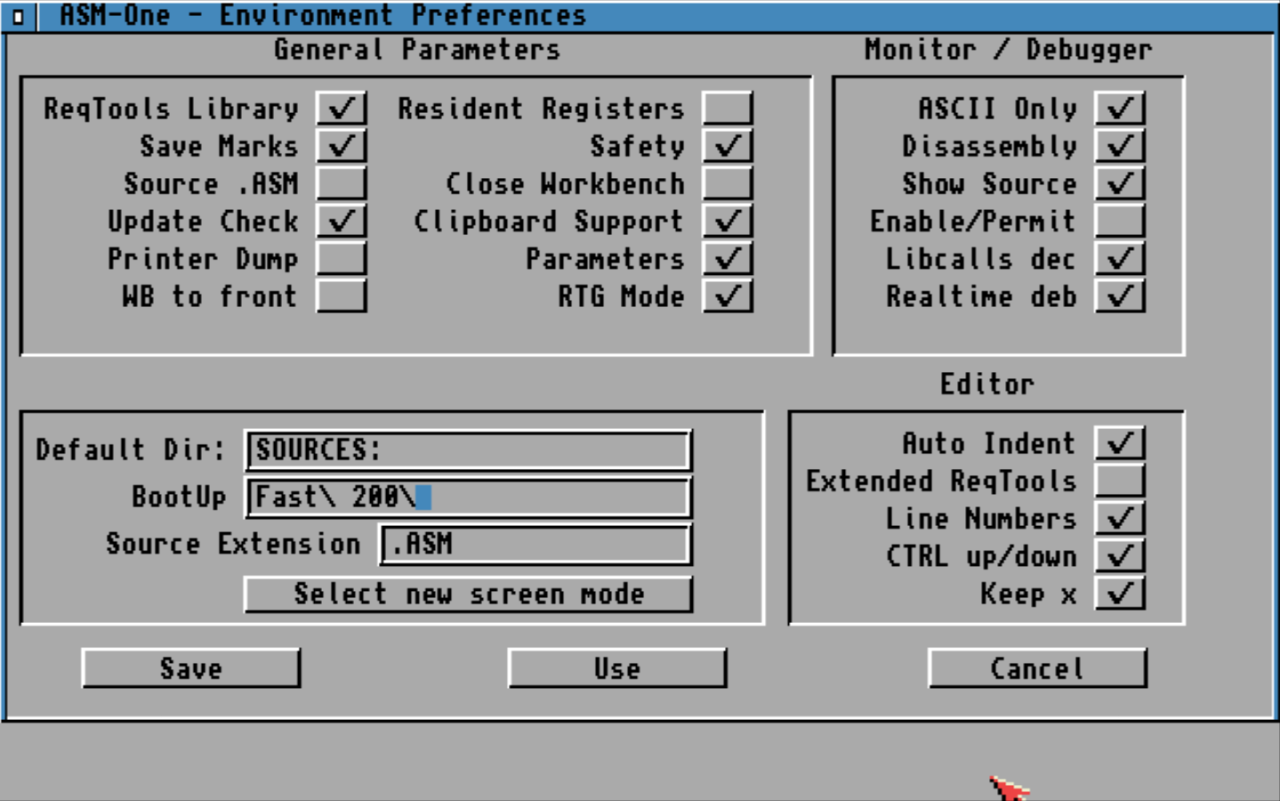Toggle the Line Numbers checkbox
Screen dimensions: 1280x801
coord(1120,518)
